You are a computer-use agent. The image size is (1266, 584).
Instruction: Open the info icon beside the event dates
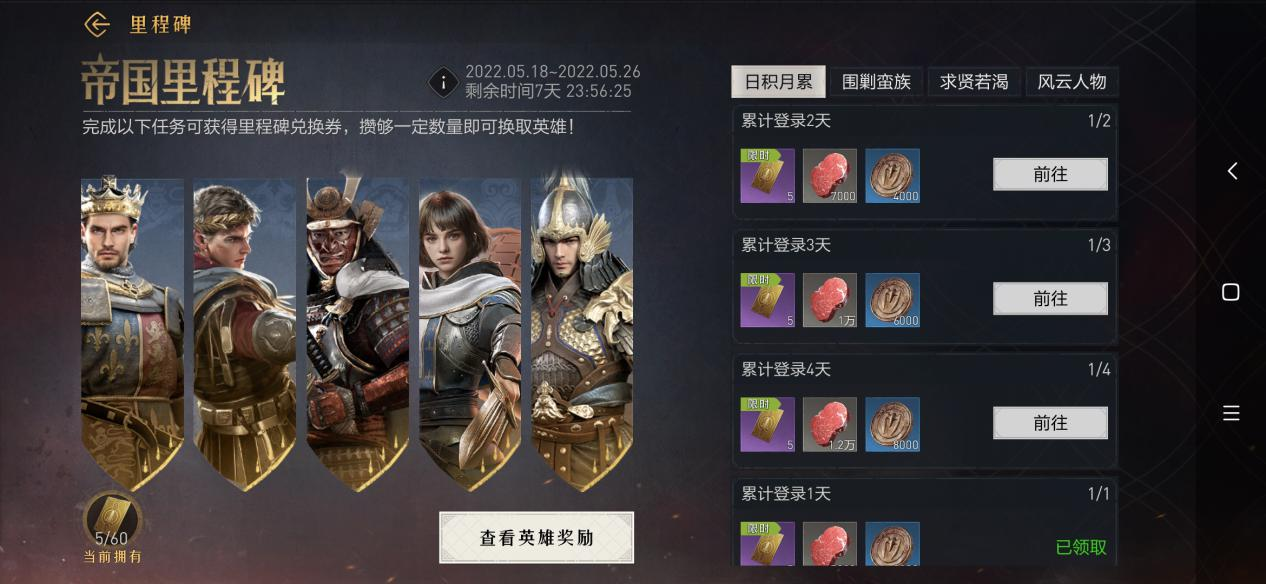coord(443,81)
